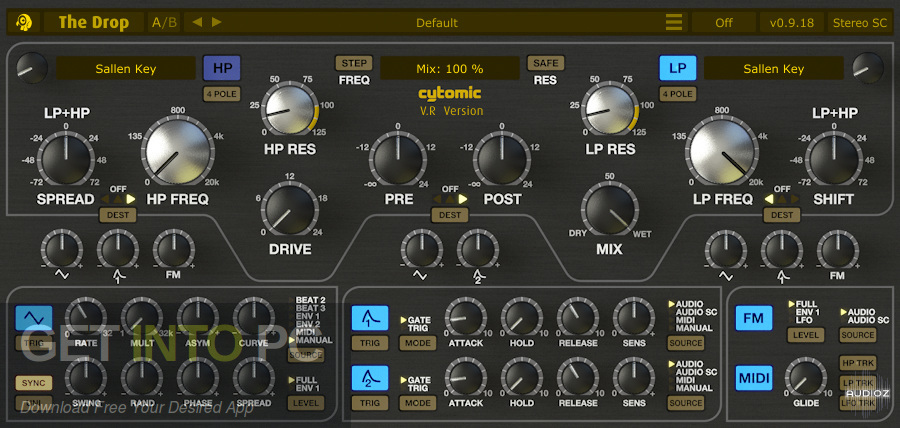Image resolution: width=900 pixels, height=428 pixels.
Task: Click the LFO MULT knob
Action: 142,317
